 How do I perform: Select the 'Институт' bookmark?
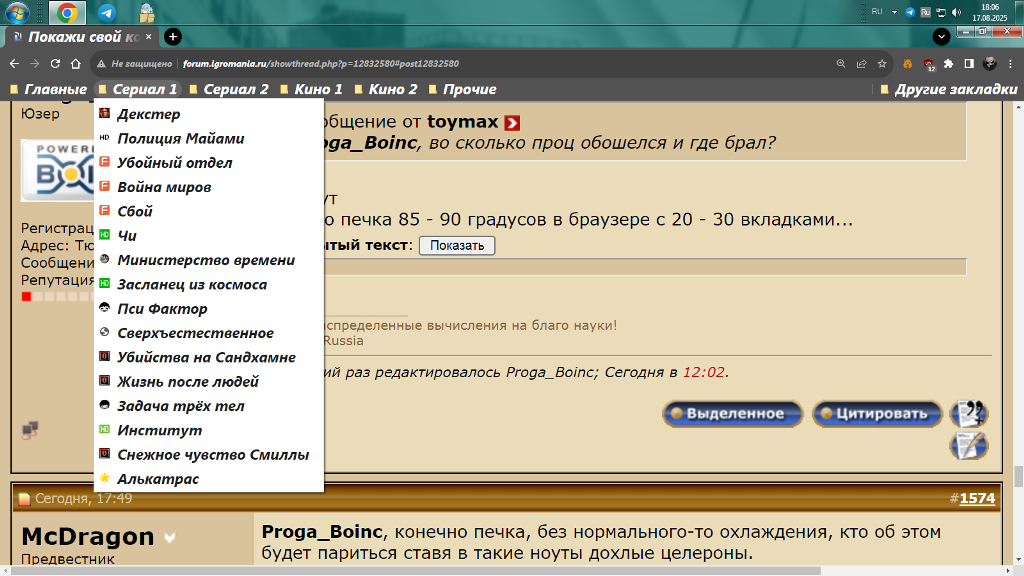pos(209,430)
